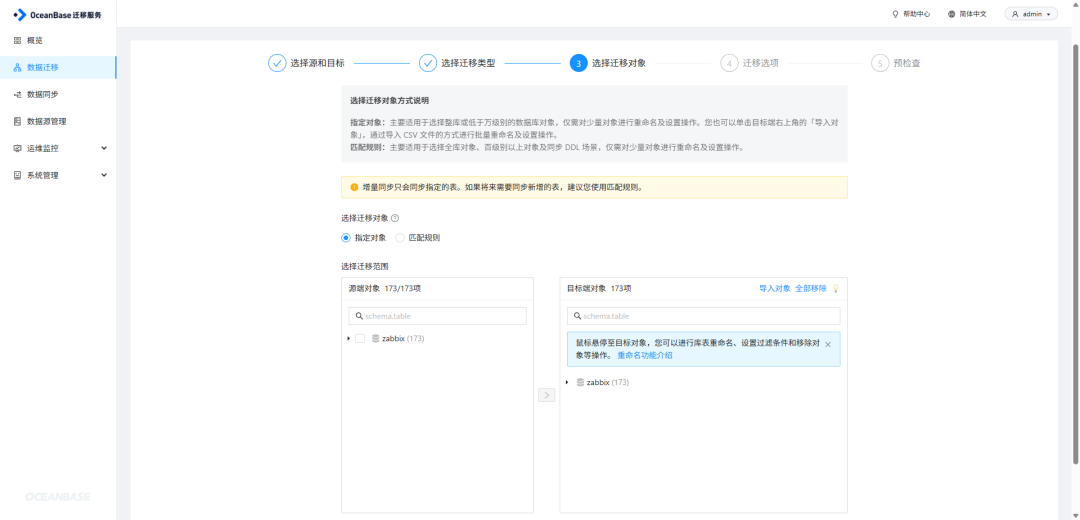Expand the 运维监控 menu chevron

click(x=104, y=148)
